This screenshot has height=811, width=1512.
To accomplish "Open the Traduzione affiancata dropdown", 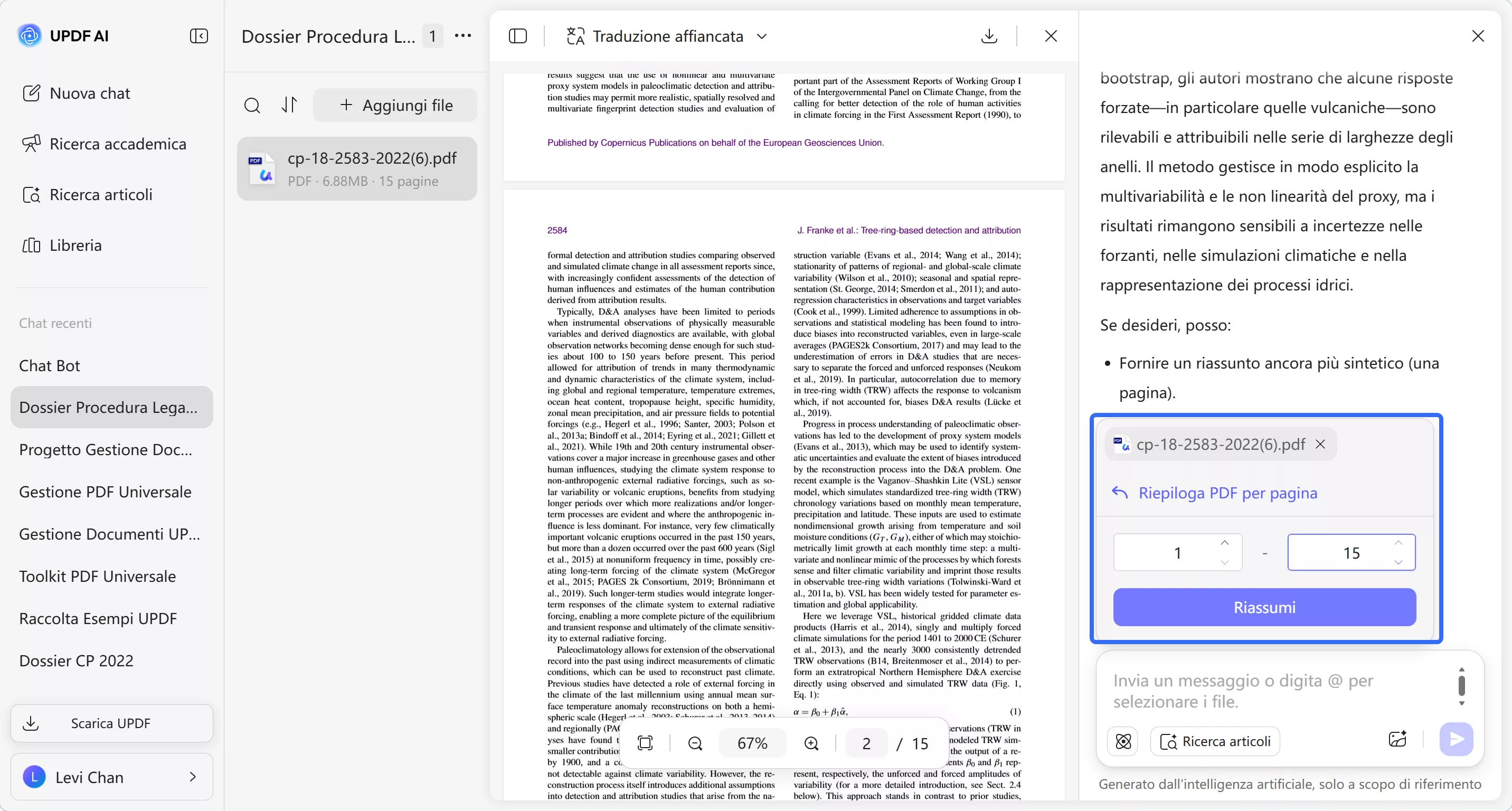I will pos(762,36).
